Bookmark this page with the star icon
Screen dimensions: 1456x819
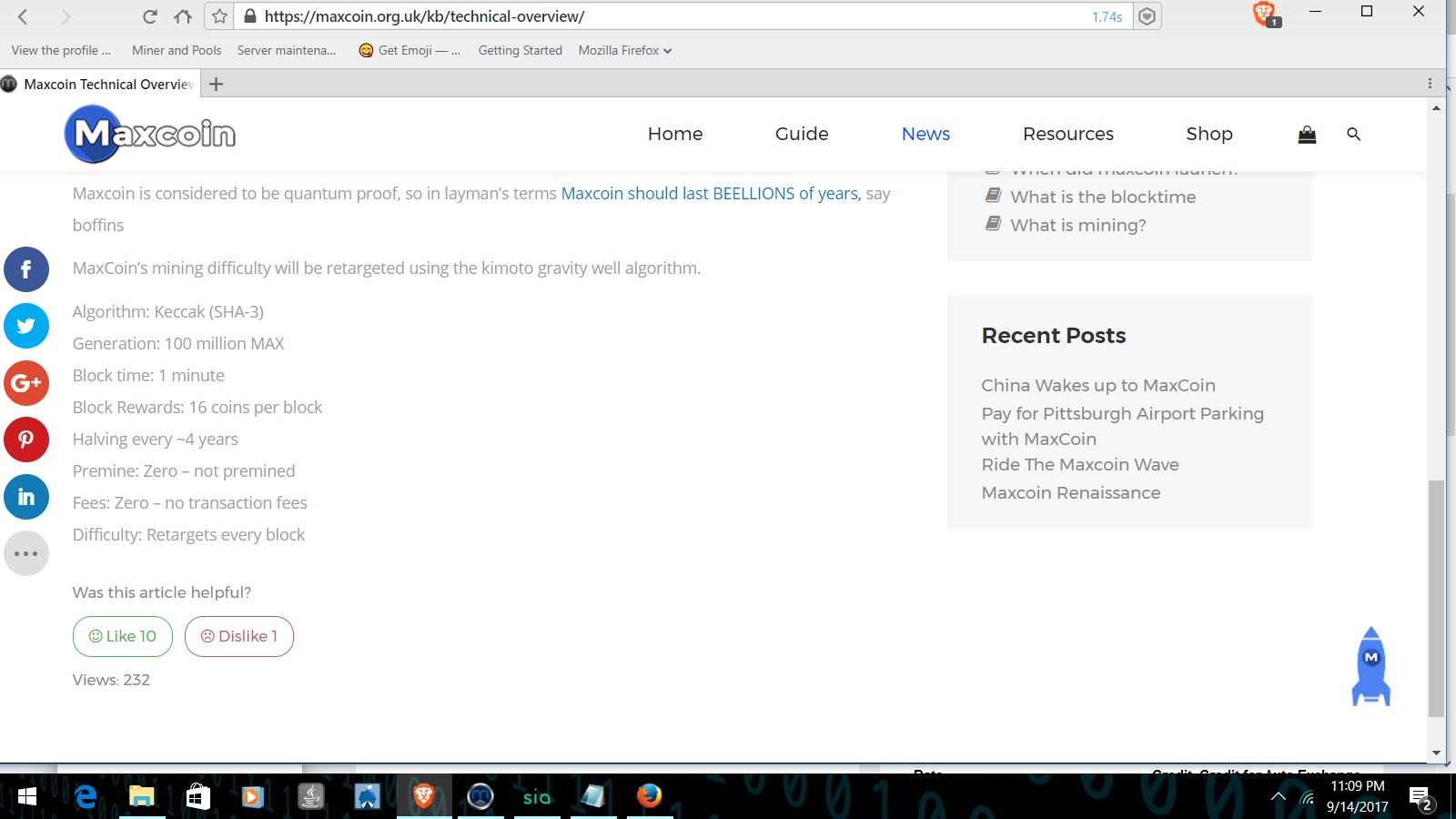[x=219, y=16]
